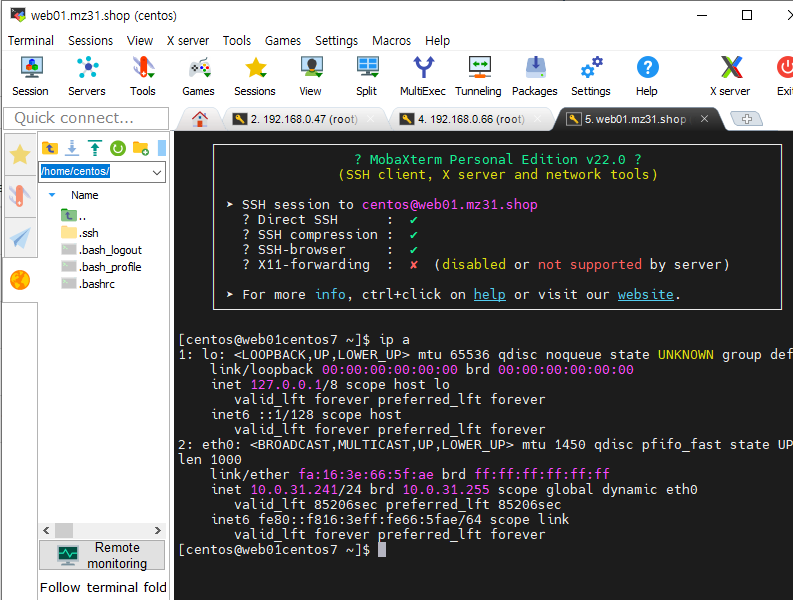Open the Games menu
The width and height of the screenshot is (793, 600).
coord(283,40)
